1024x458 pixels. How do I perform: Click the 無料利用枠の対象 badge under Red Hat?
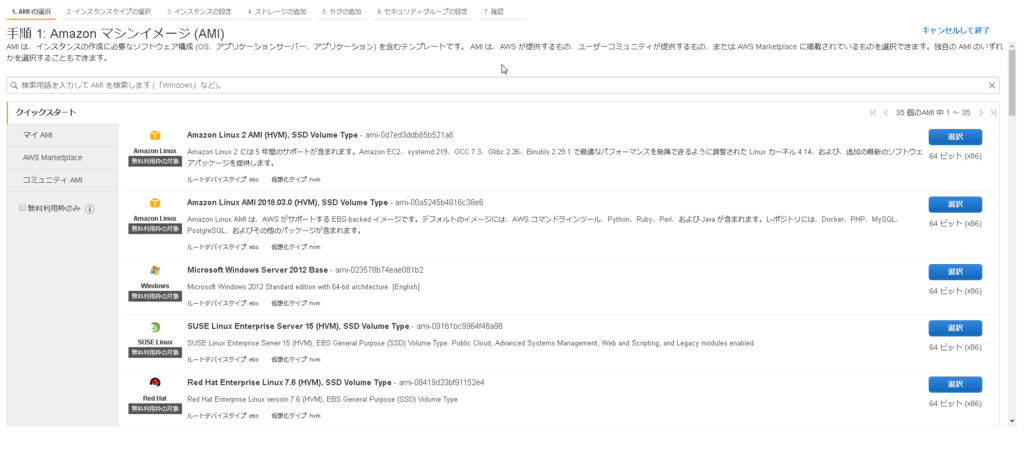click(x=155, y=408)
